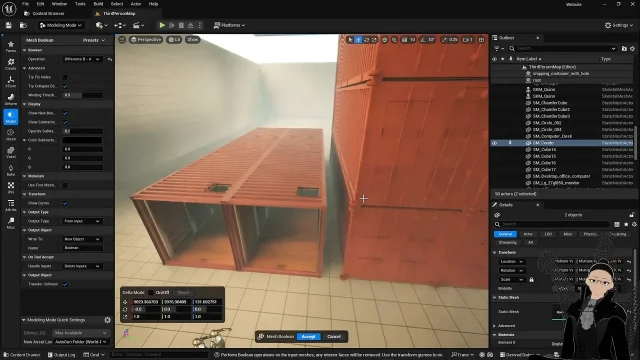Click the Color Subtracted black color swatch

pyautogui.click(x=82, y=140)
